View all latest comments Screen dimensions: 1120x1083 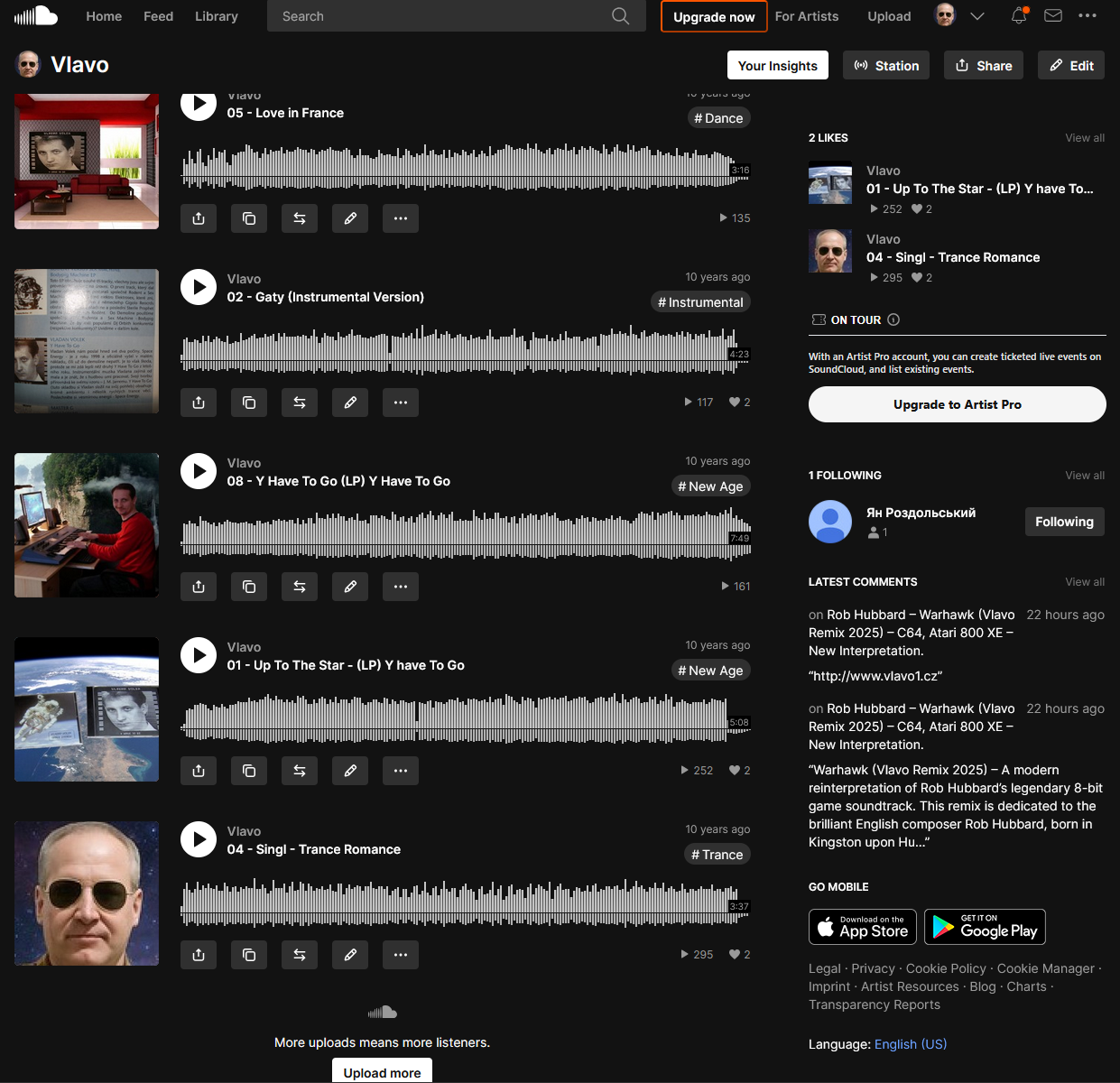pyautogui.click(x=1085, y=582)
